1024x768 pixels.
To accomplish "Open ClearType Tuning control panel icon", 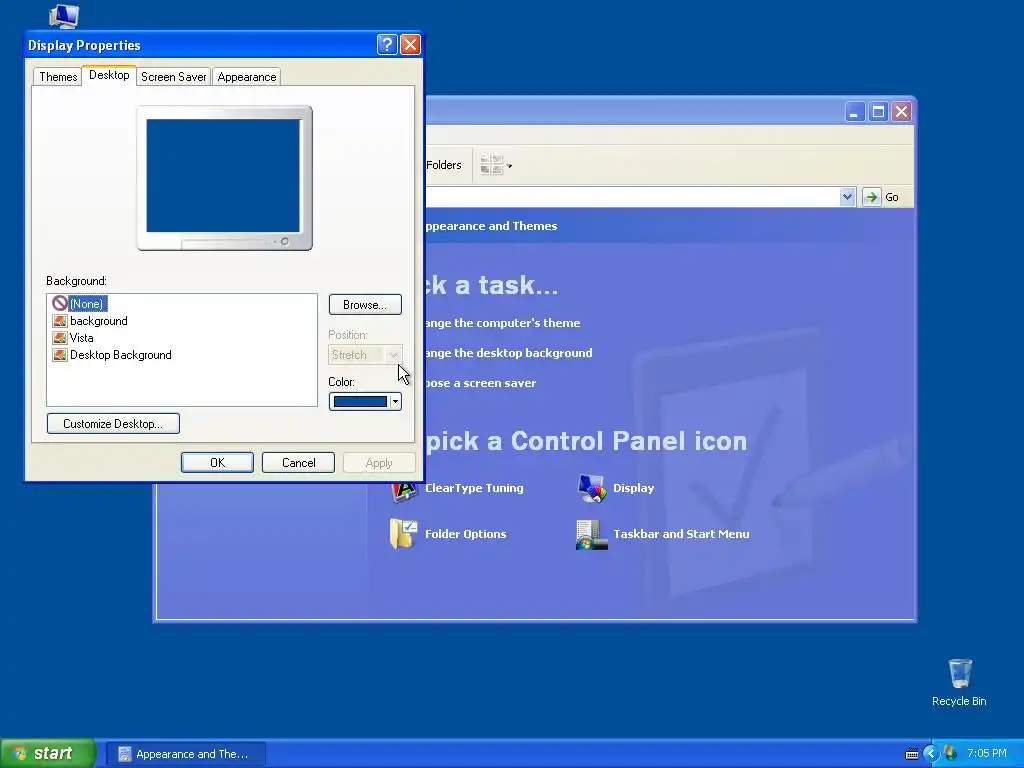I will [x=404, y=488].
